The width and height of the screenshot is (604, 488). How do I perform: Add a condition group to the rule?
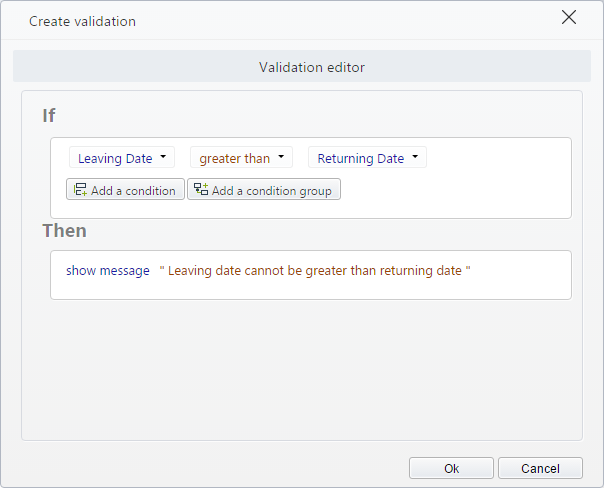(264, 189)
